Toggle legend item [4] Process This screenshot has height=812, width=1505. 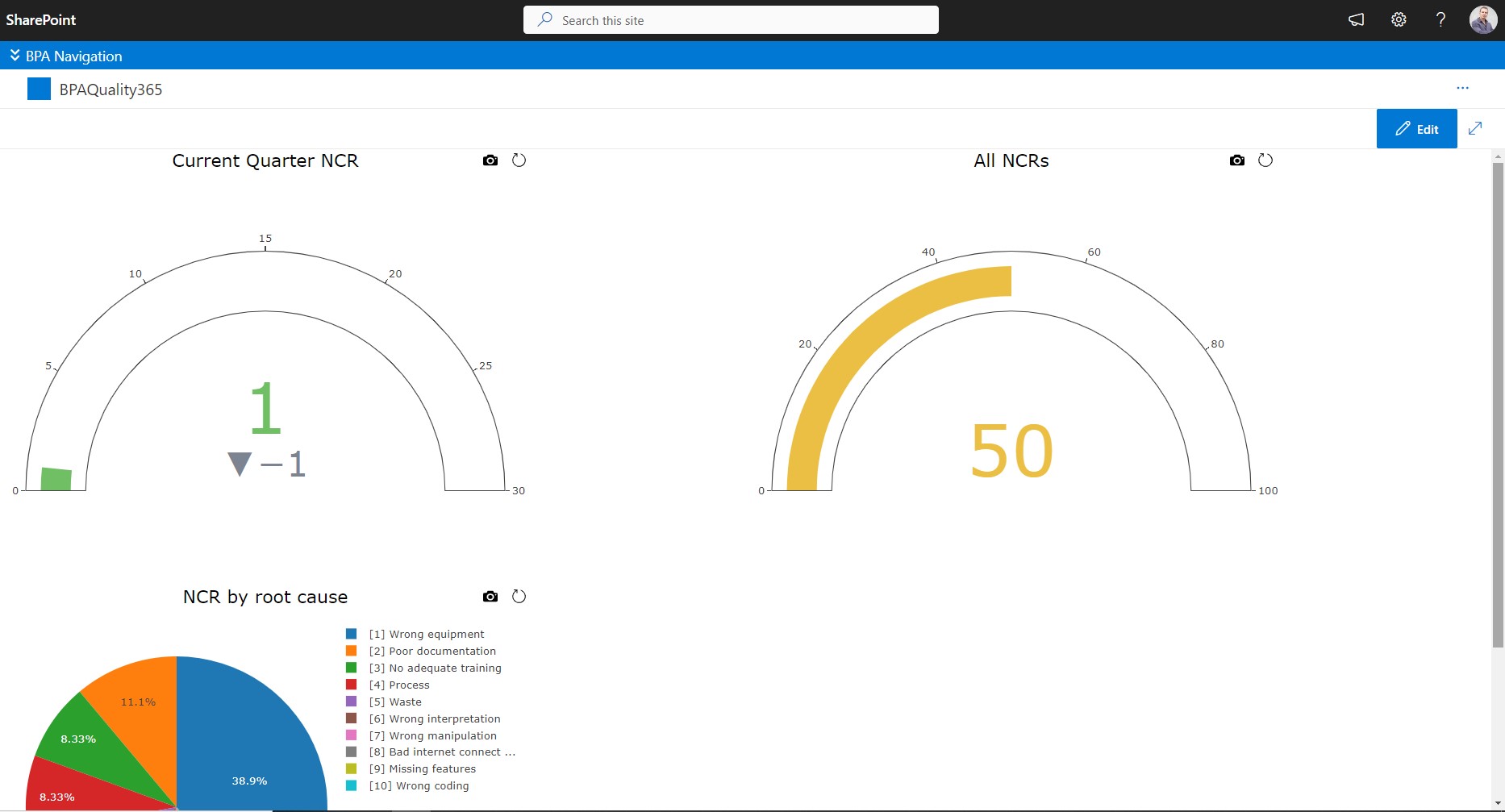pyautogui.click(x=388, y=685)
